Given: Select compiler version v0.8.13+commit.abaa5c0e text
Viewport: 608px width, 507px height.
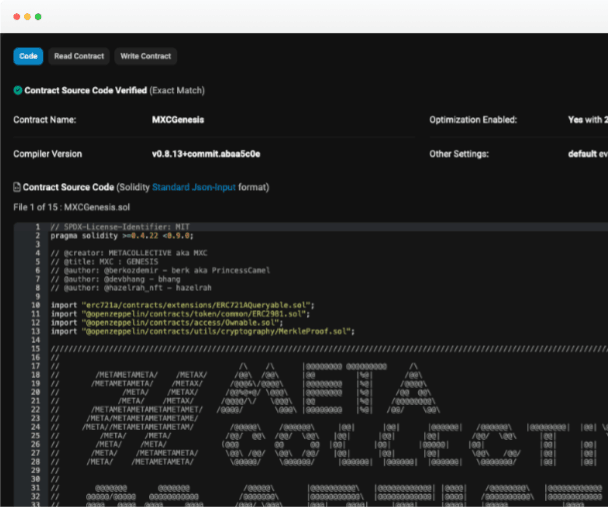Looking at the screenshot, I should click(206, 154).
